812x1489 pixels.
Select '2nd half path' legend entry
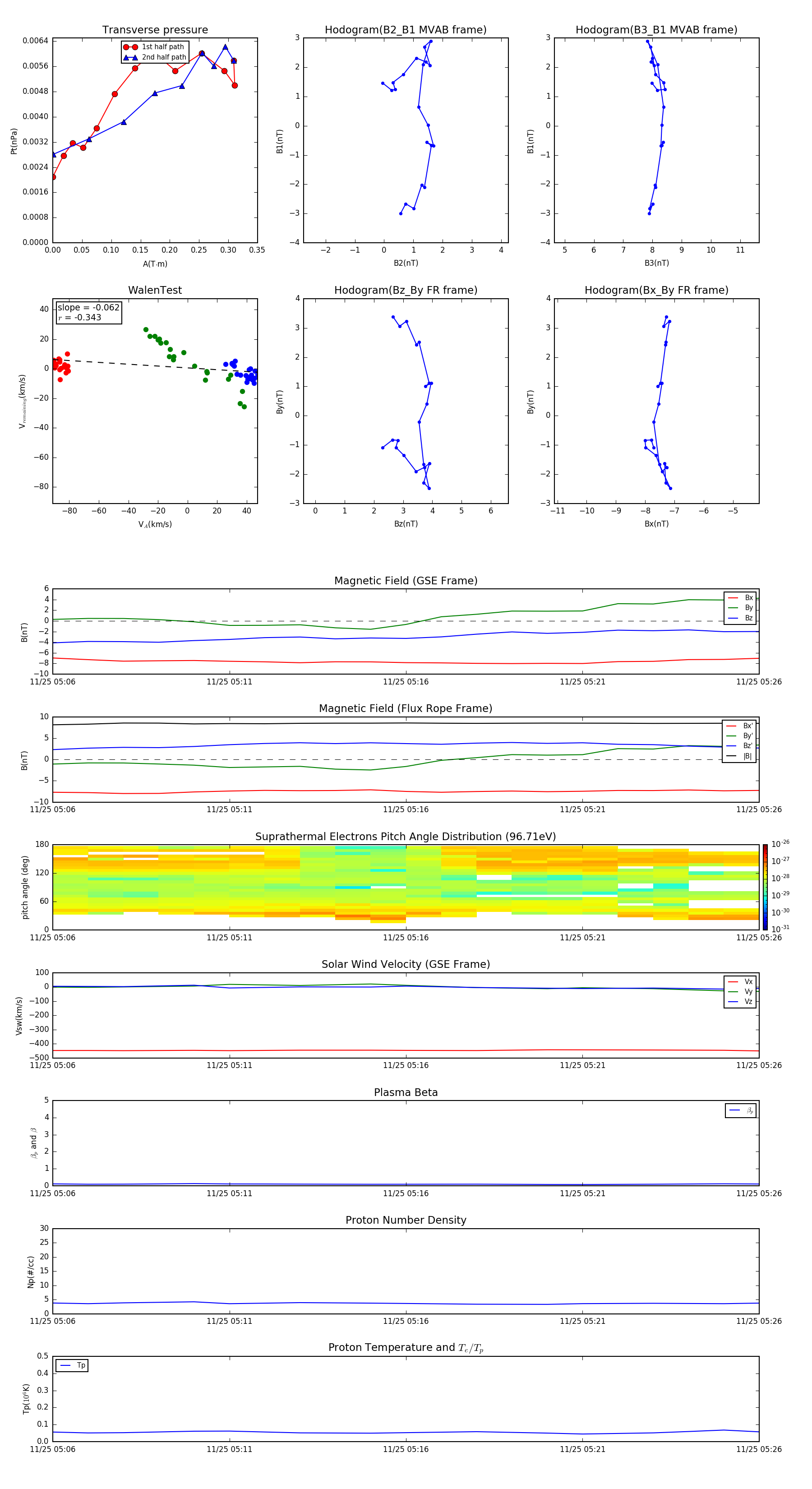(x=154, y=57)
